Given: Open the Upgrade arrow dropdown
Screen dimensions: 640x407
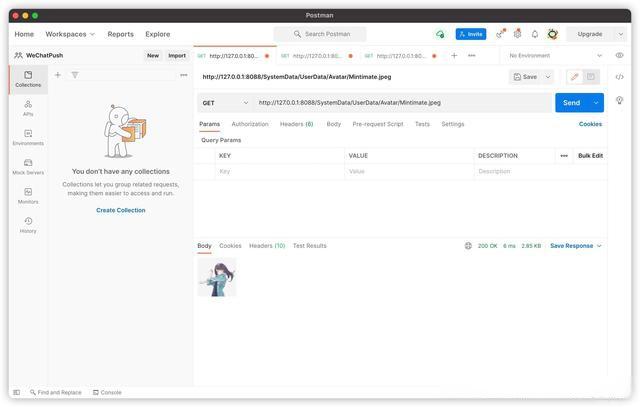Looking at the screenshot, I should 620,34.
